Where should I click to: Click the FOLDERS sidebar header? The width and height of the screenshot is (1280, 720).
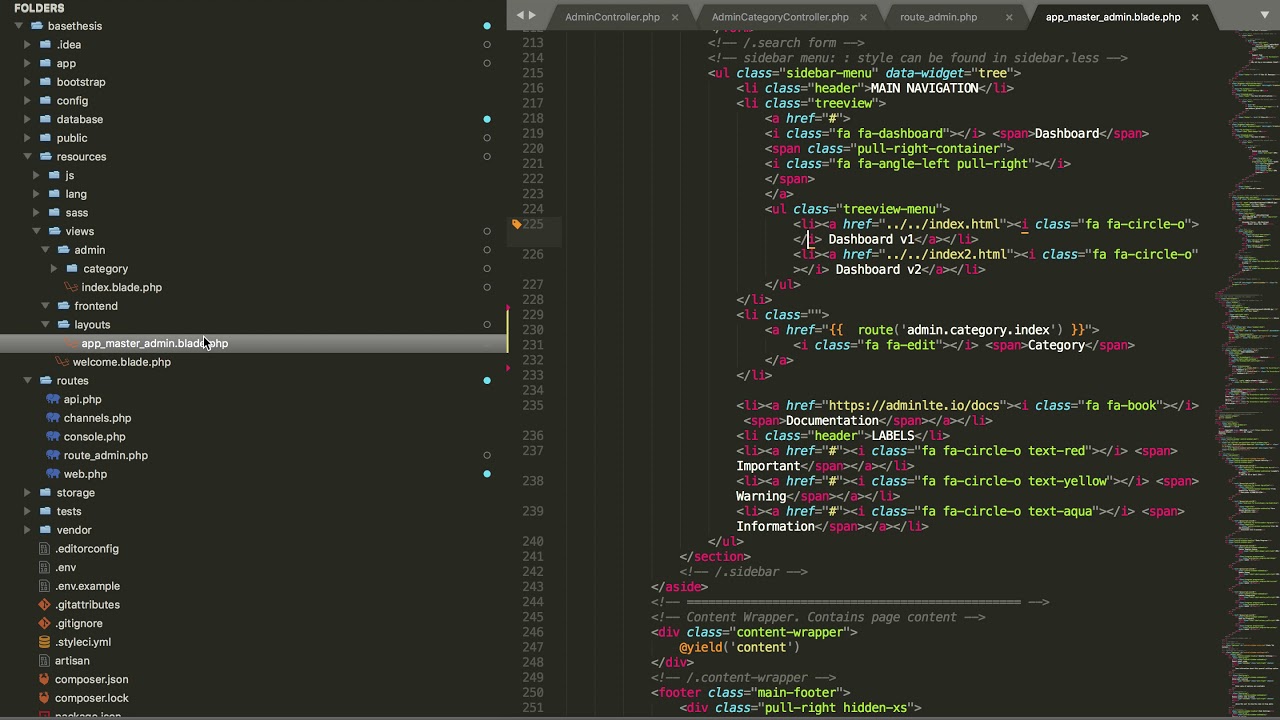click(39, 8)
